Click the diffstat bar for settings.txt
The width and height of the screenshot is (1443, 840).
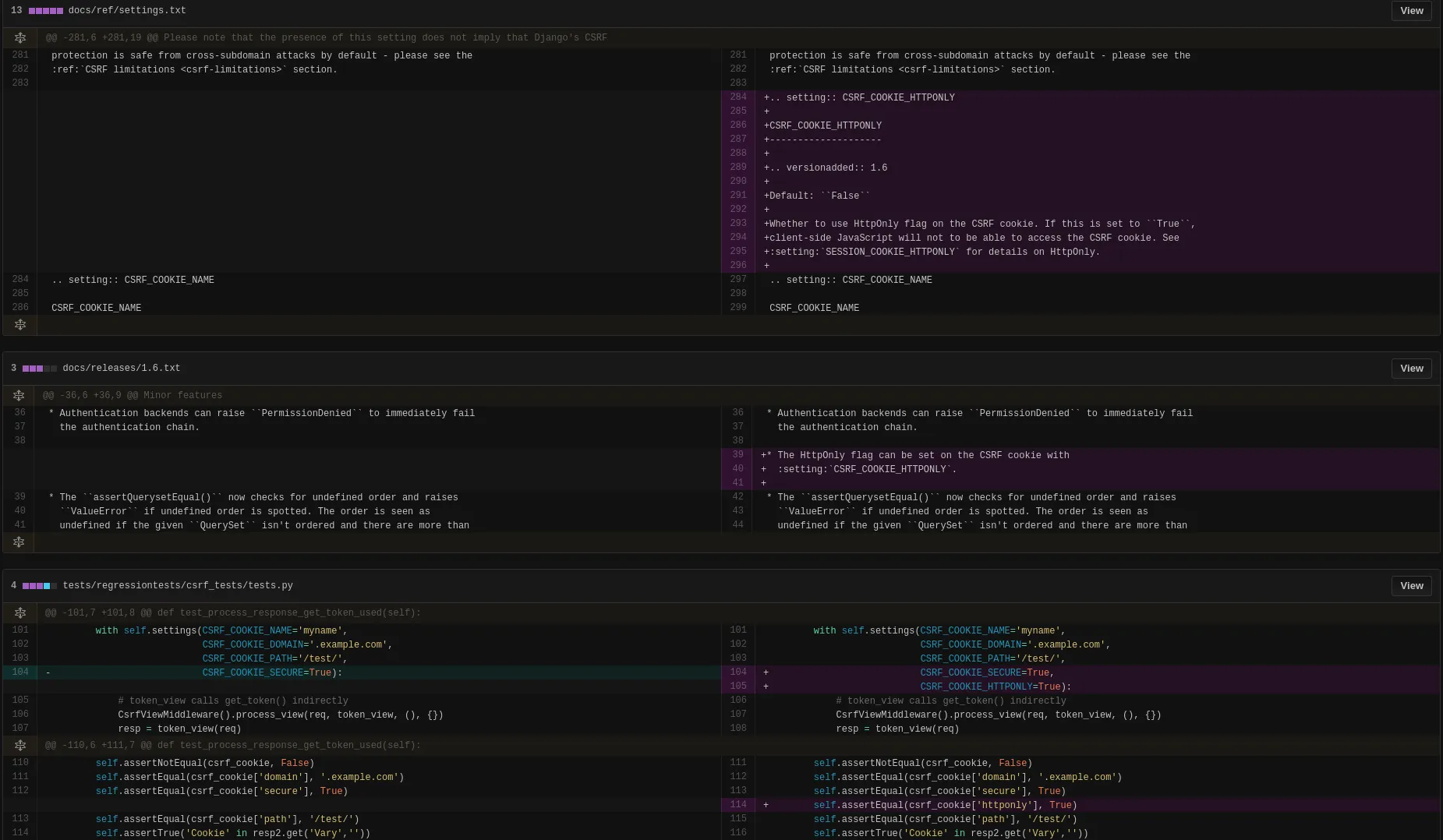click(x=46, y=11)
